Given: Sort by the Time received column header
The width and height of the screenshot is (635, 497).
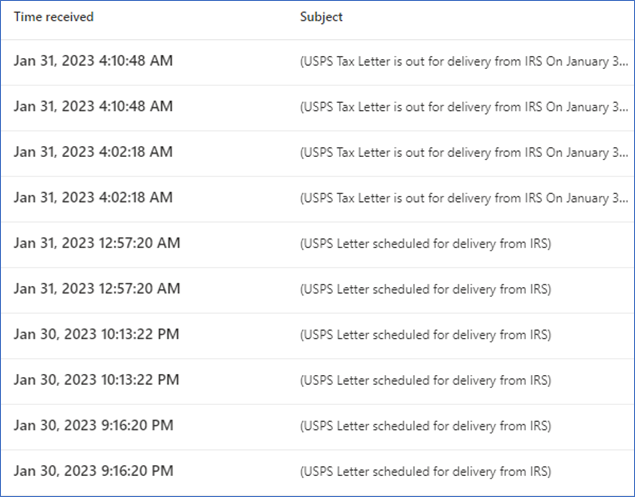Looking at the screenshot, I should [53, 17].
